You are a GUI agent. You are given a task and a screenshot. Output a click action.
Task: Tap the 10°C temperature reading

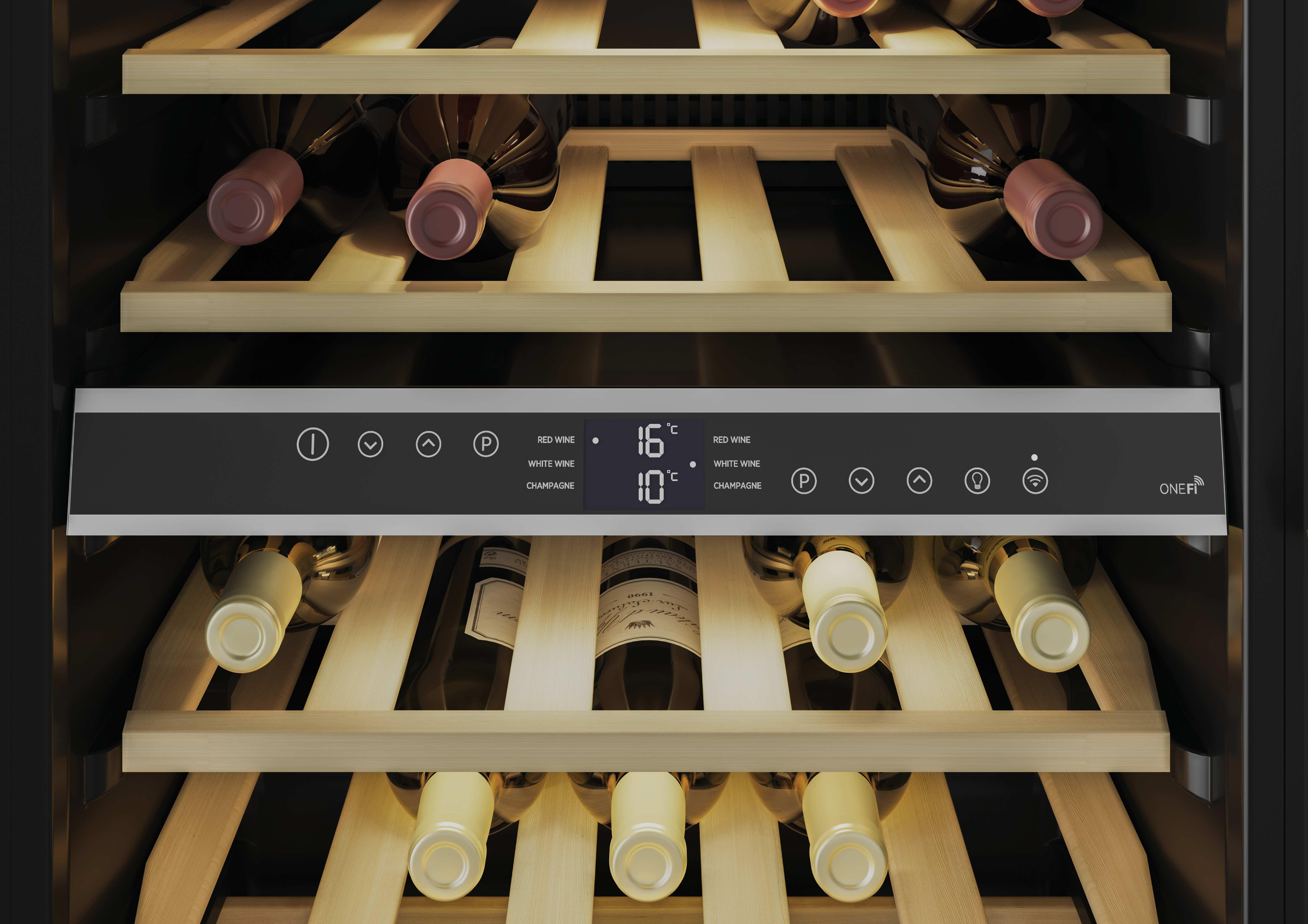[x=657, y=487]
